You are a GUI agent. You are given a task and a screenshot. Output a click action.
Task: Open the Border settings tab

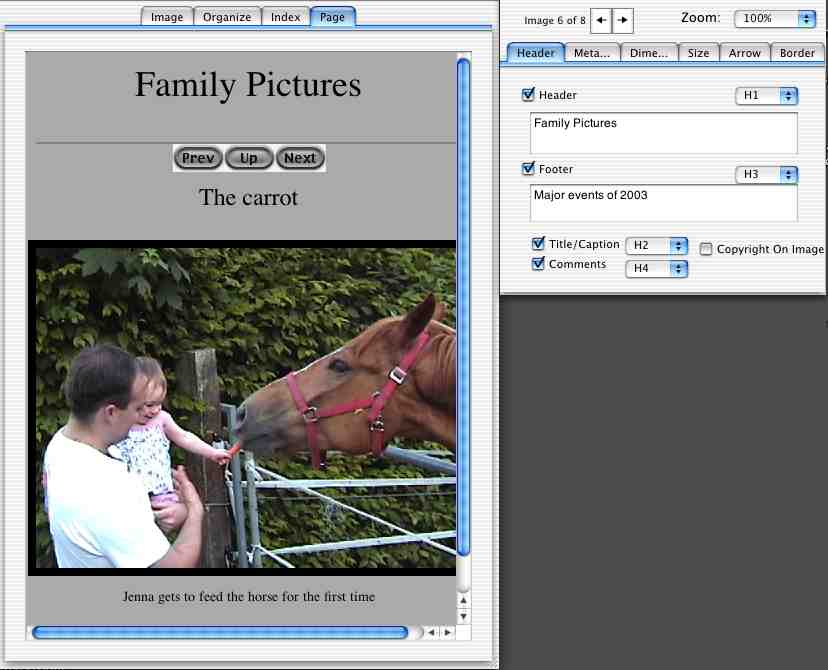797,53
